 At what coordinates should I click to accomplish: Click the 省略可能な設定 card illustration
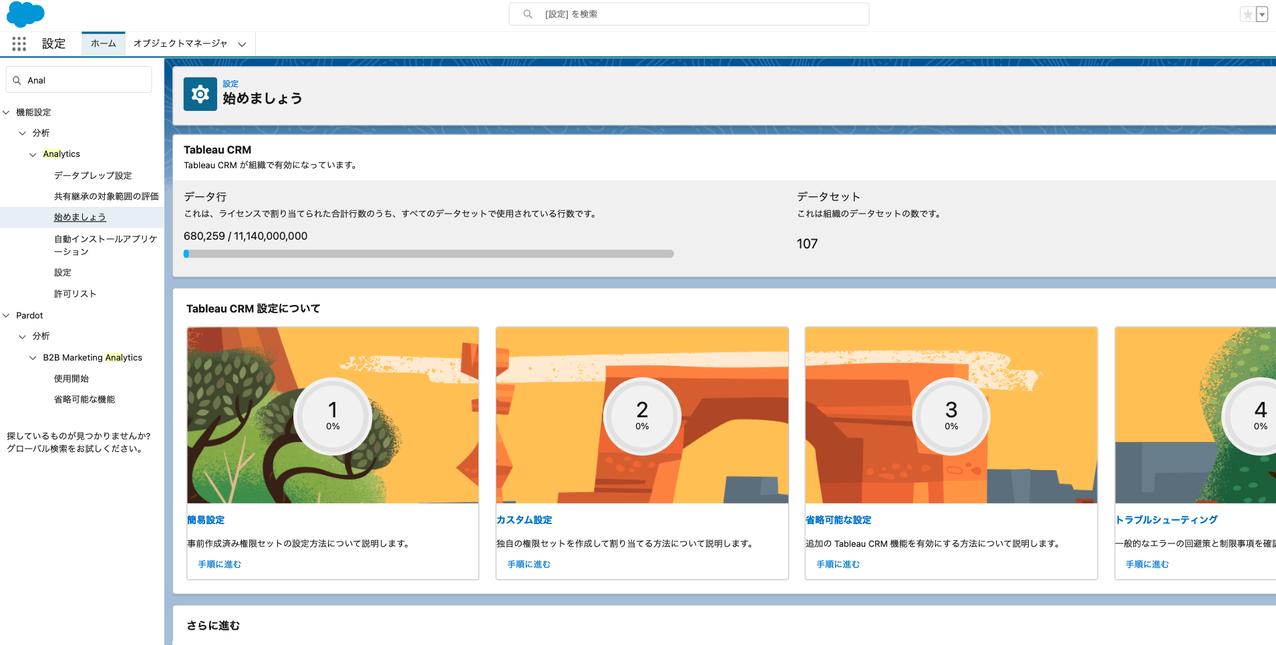(951, 415)
